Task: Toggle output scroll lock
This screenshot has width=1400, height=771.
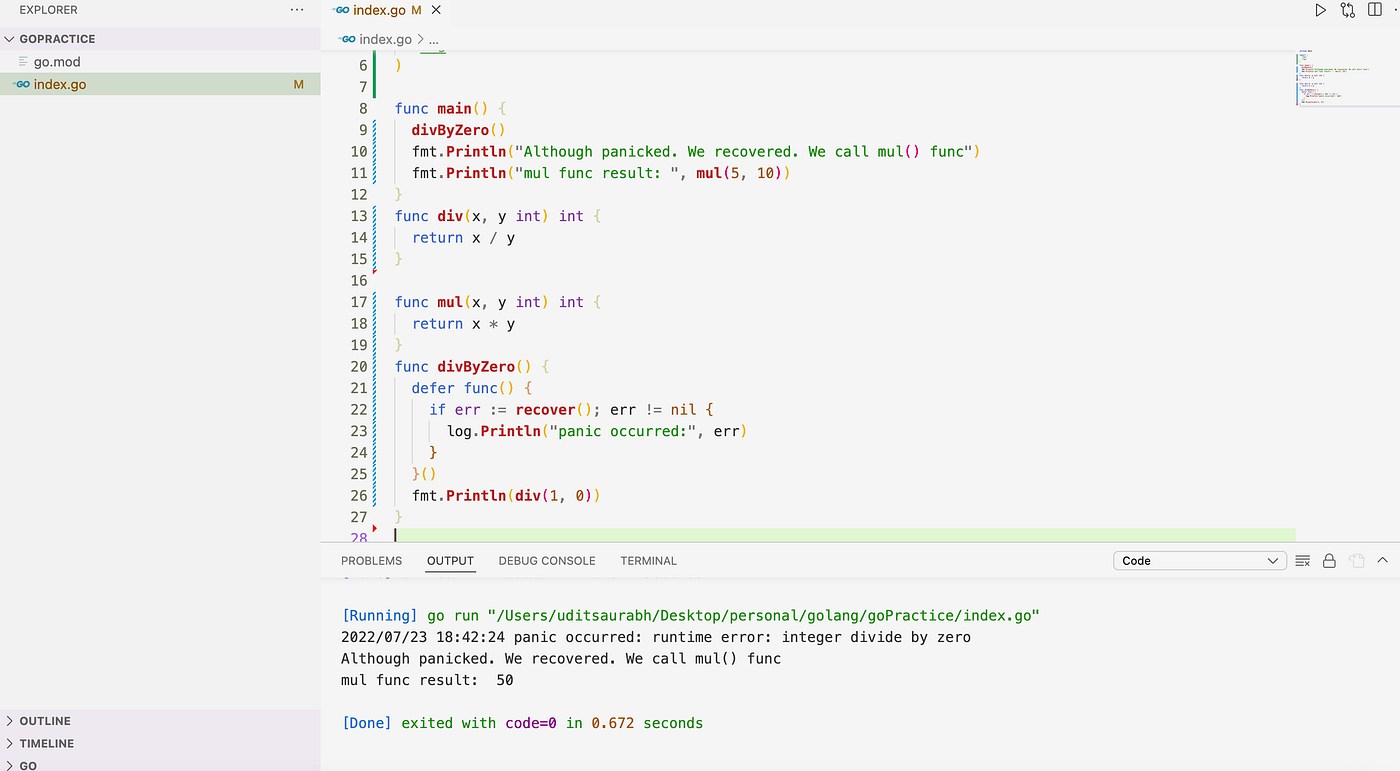Action: click(x=1329, y=561)
